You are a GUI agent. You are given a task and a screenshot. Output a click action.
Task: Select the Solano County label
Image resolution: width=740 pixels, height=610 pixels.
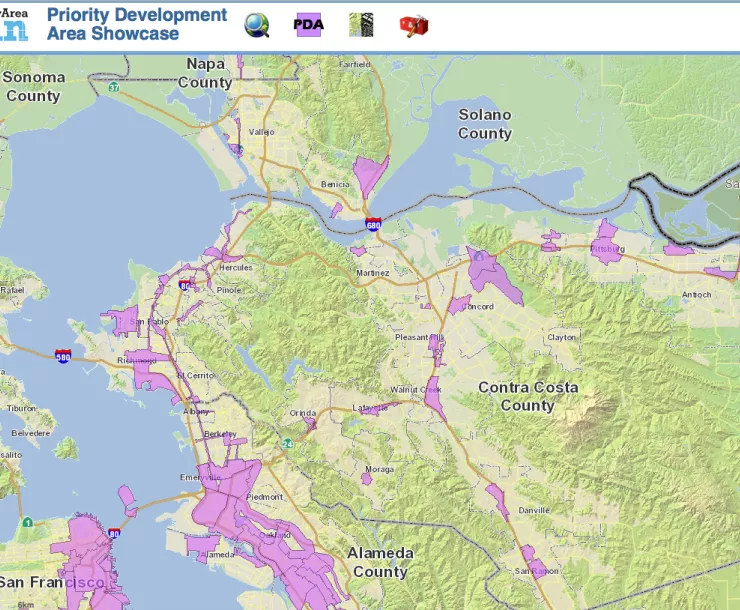(485, 124)
